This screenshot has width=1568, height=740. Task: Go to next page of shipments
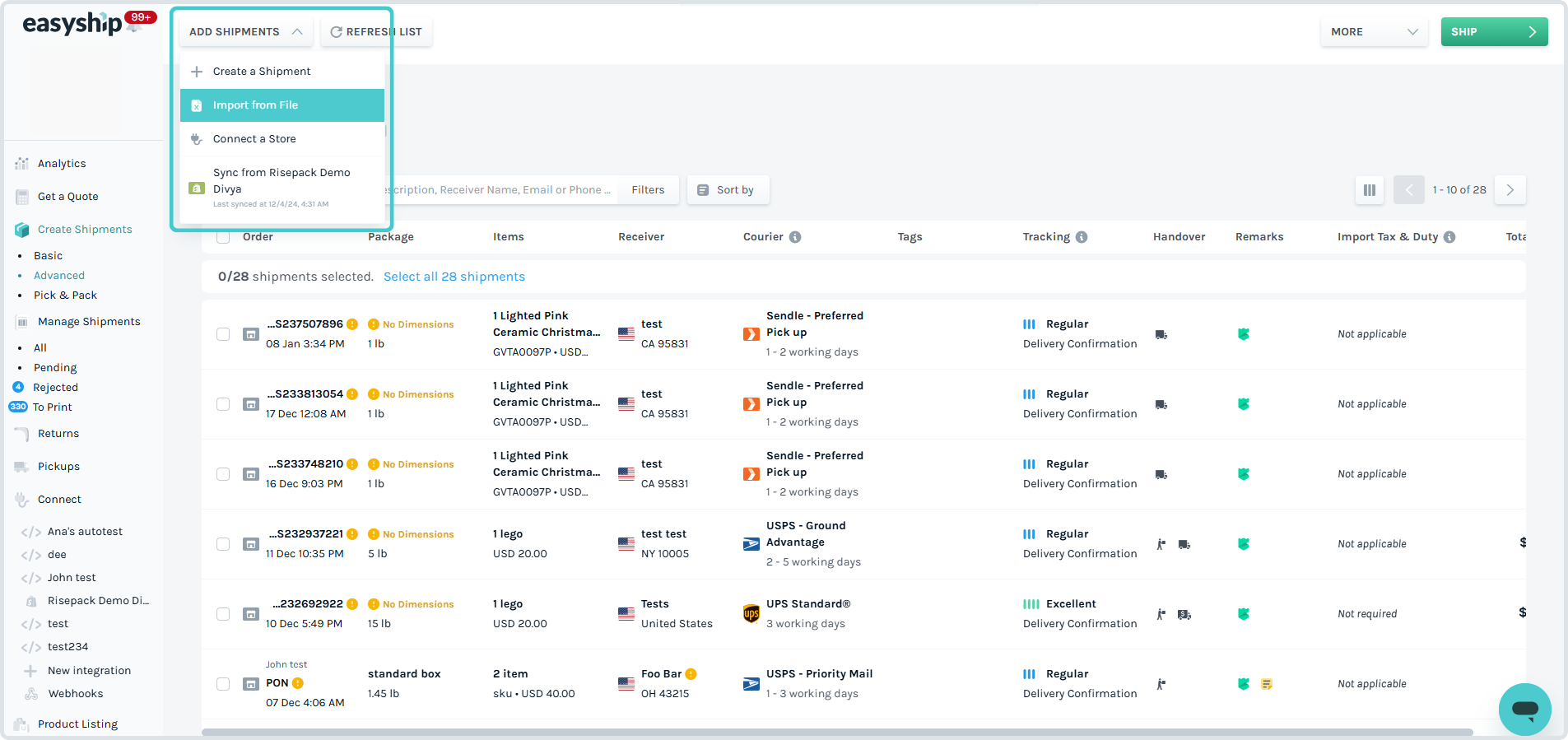(1510, 190)
